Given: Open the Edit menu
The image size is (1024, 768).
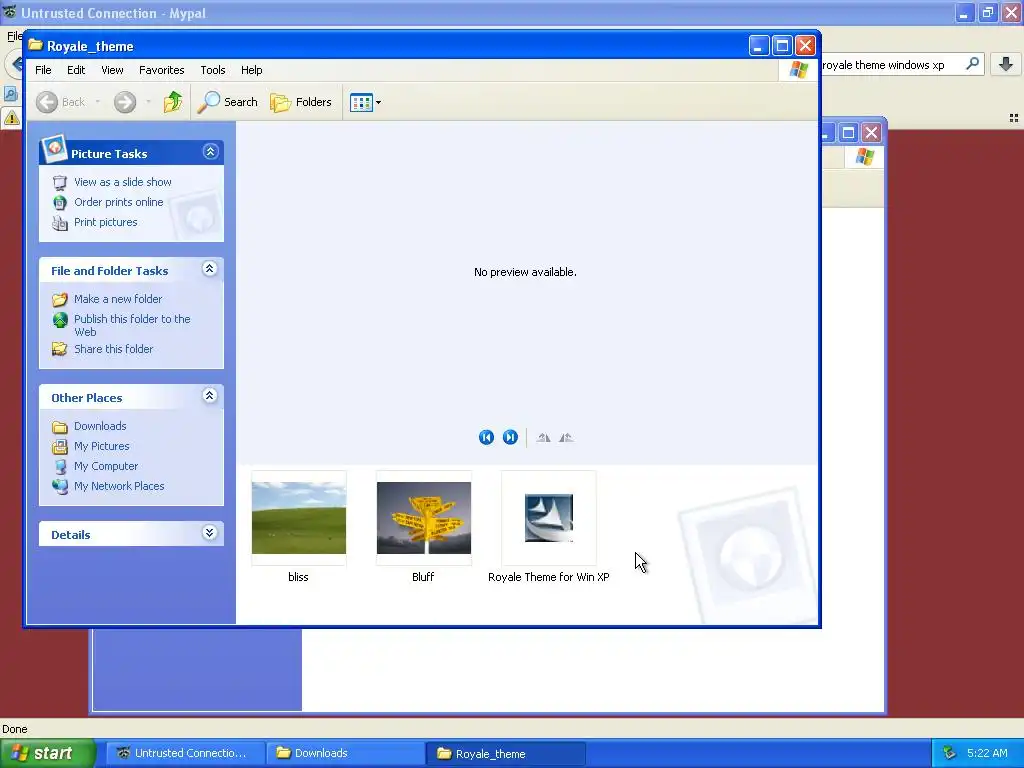Looking at the screenshot, I should (76, 70).
